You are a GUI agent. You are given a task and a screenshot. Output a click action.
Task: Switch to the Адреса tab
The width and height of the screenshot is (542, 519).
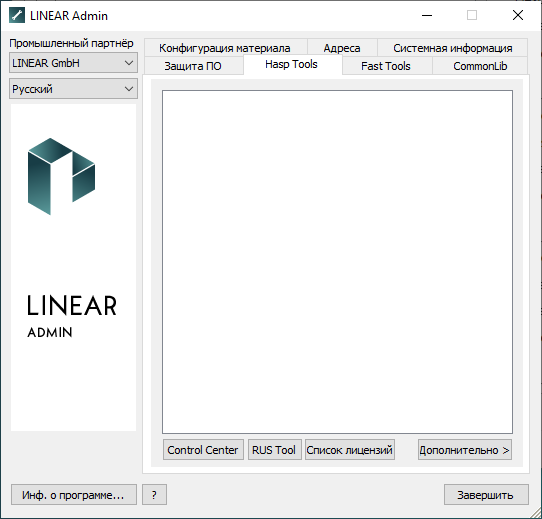click(342, 48)
